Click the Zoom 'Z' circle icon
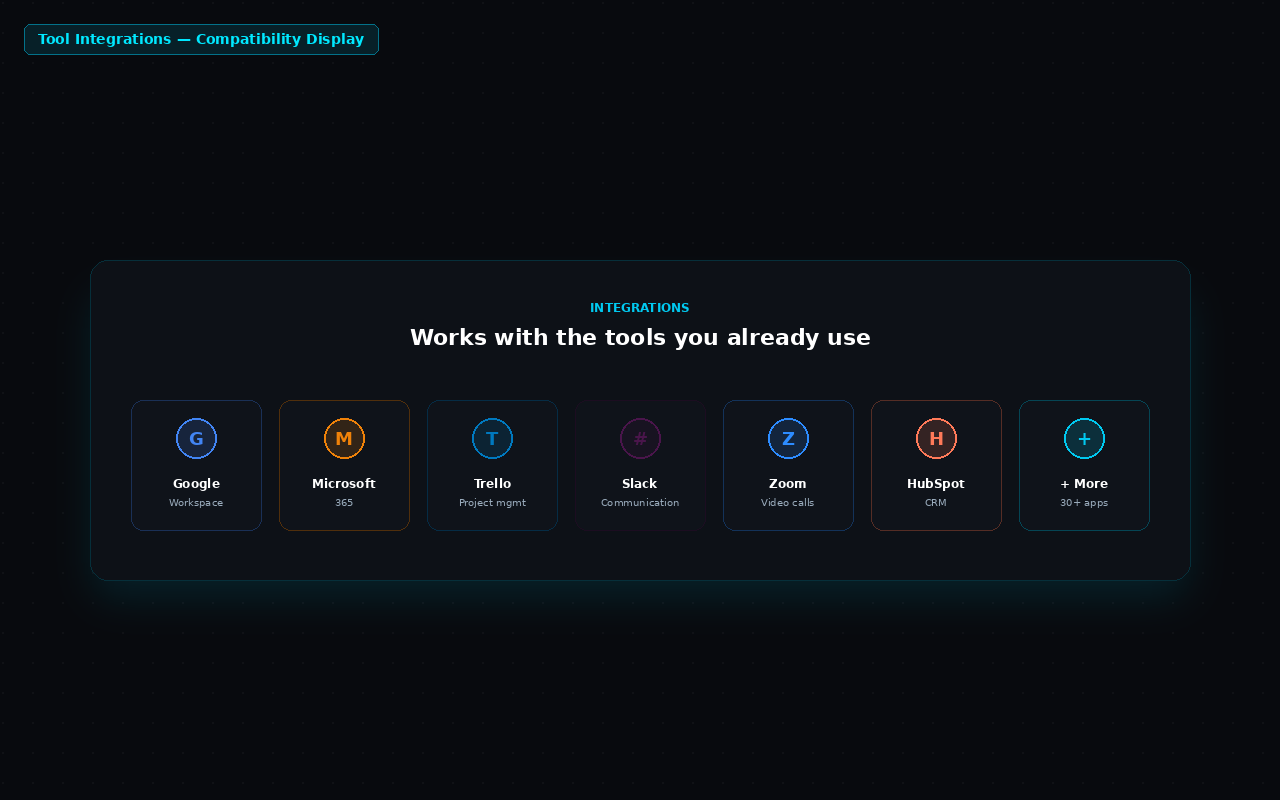 tap(788, 439)
